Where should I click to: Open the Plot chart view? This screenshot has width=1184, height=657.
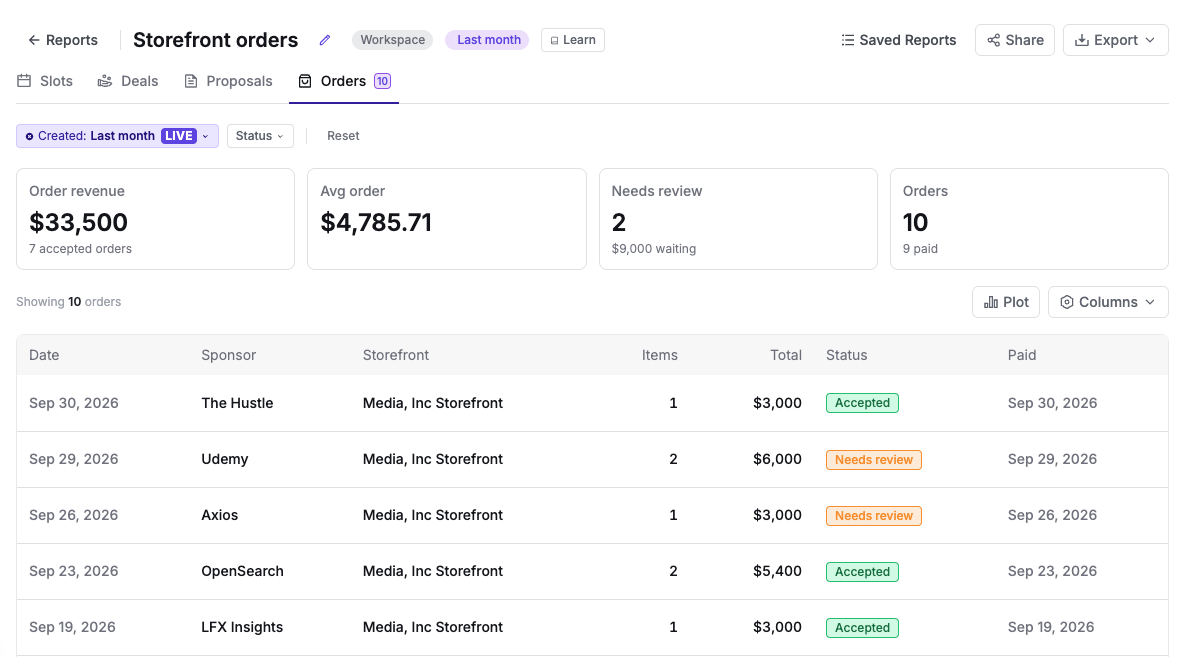tap(1006, 302)
